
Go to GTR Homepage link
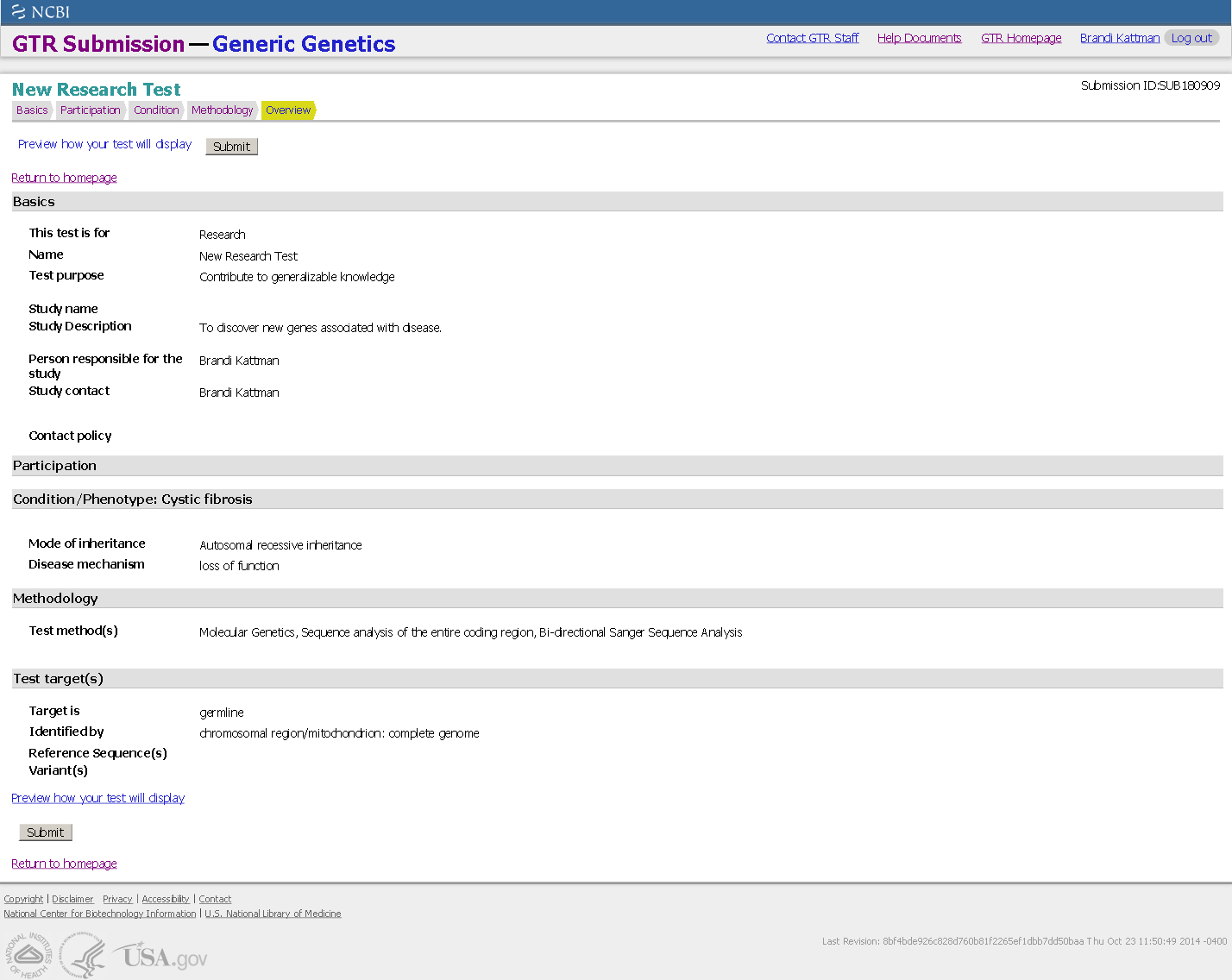[x=1021, y=38]
